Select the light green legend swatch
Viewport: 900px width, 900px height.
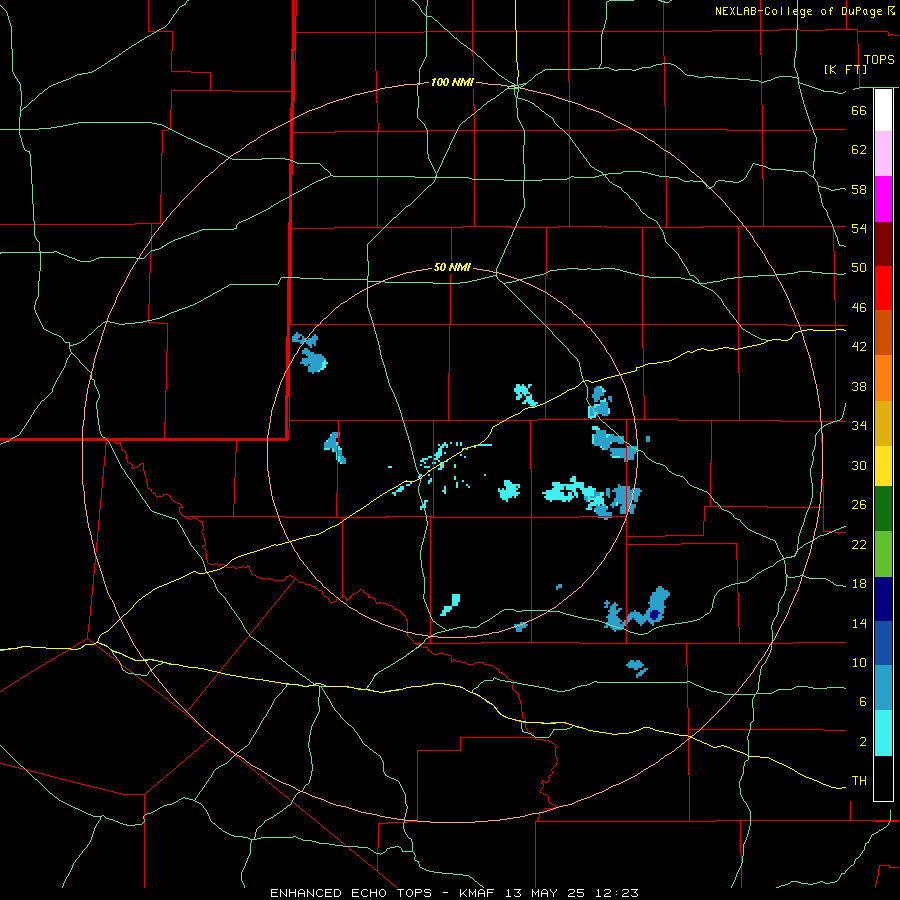[883, 554]
